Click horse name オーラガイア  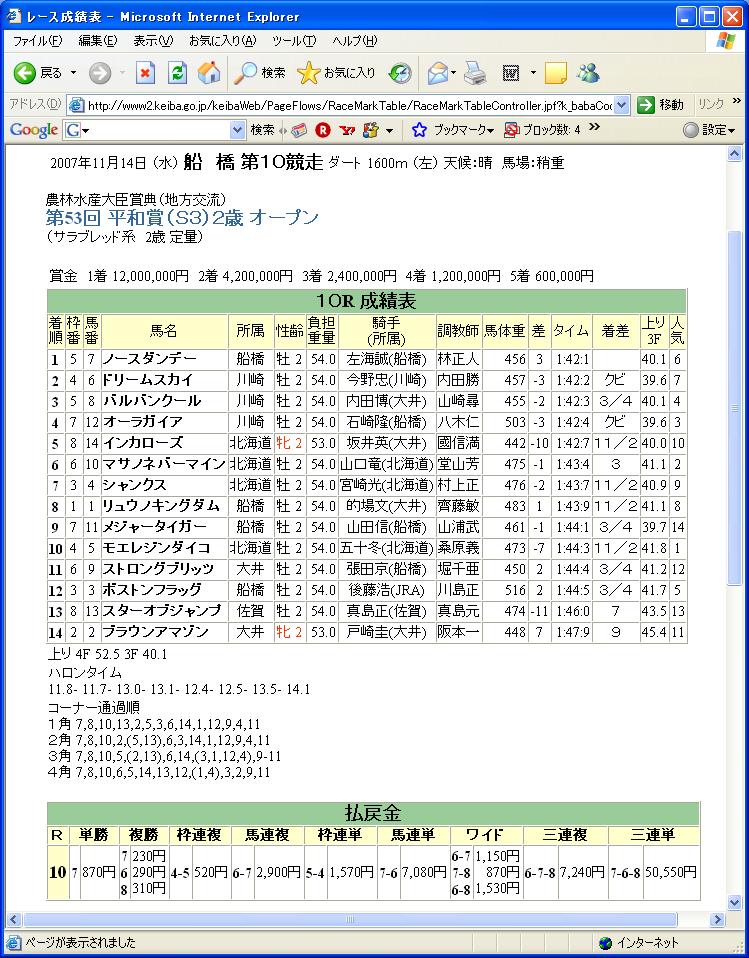point(142,422)
